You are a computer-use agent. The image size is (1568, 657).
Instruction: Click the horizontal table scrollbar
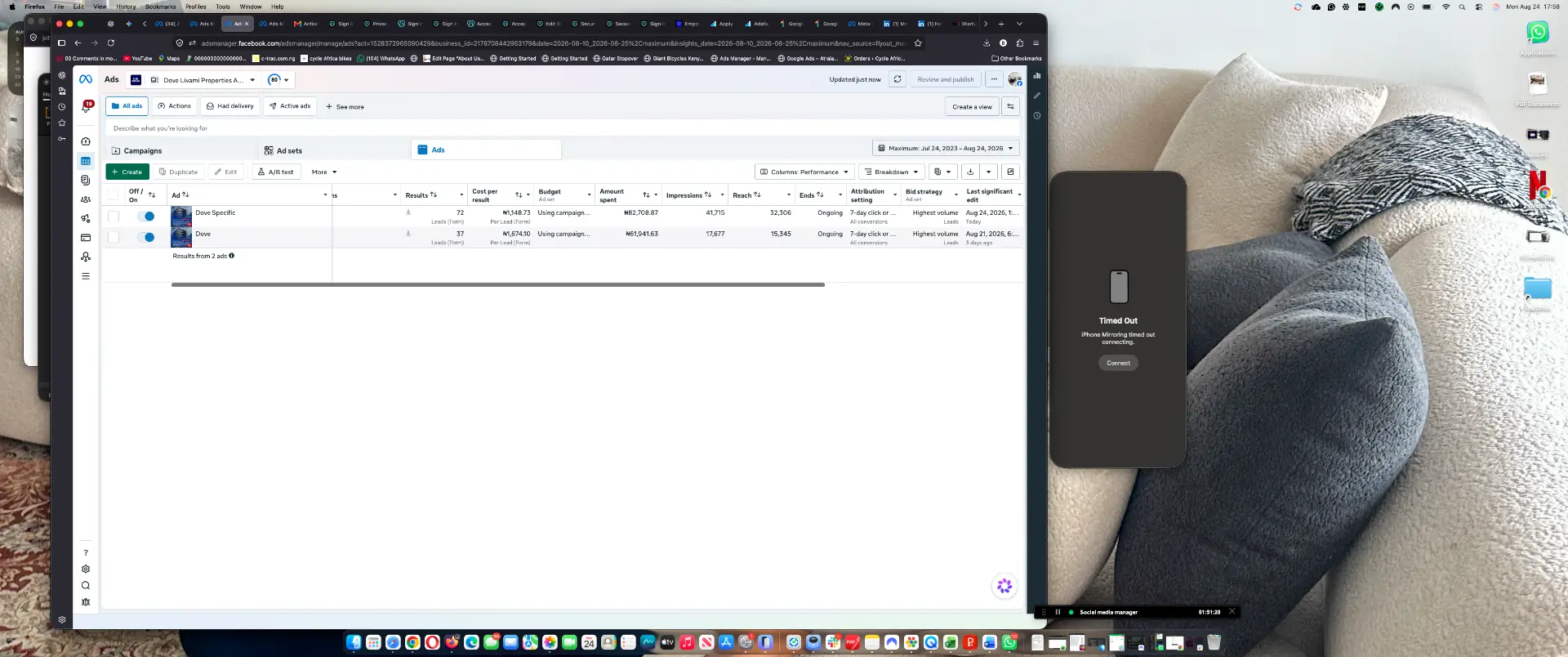coord(498,284)
